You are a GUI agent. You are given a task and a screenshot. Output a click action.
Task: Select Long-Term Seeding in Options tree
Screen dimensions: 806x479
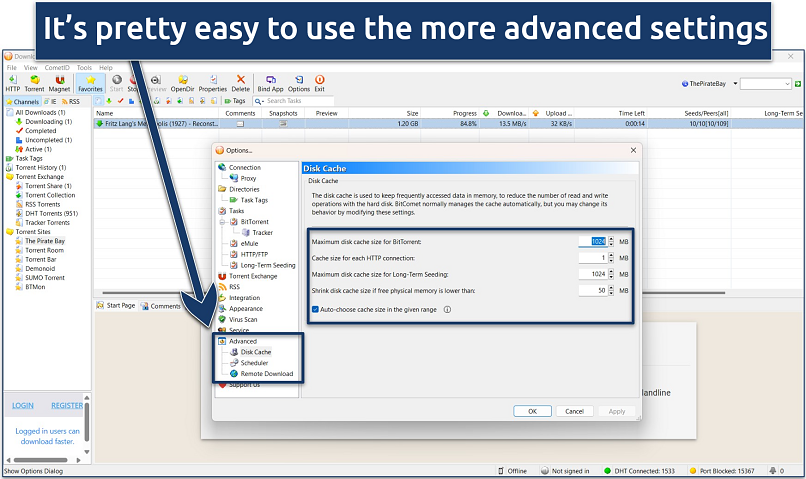[x=268, y=265]
